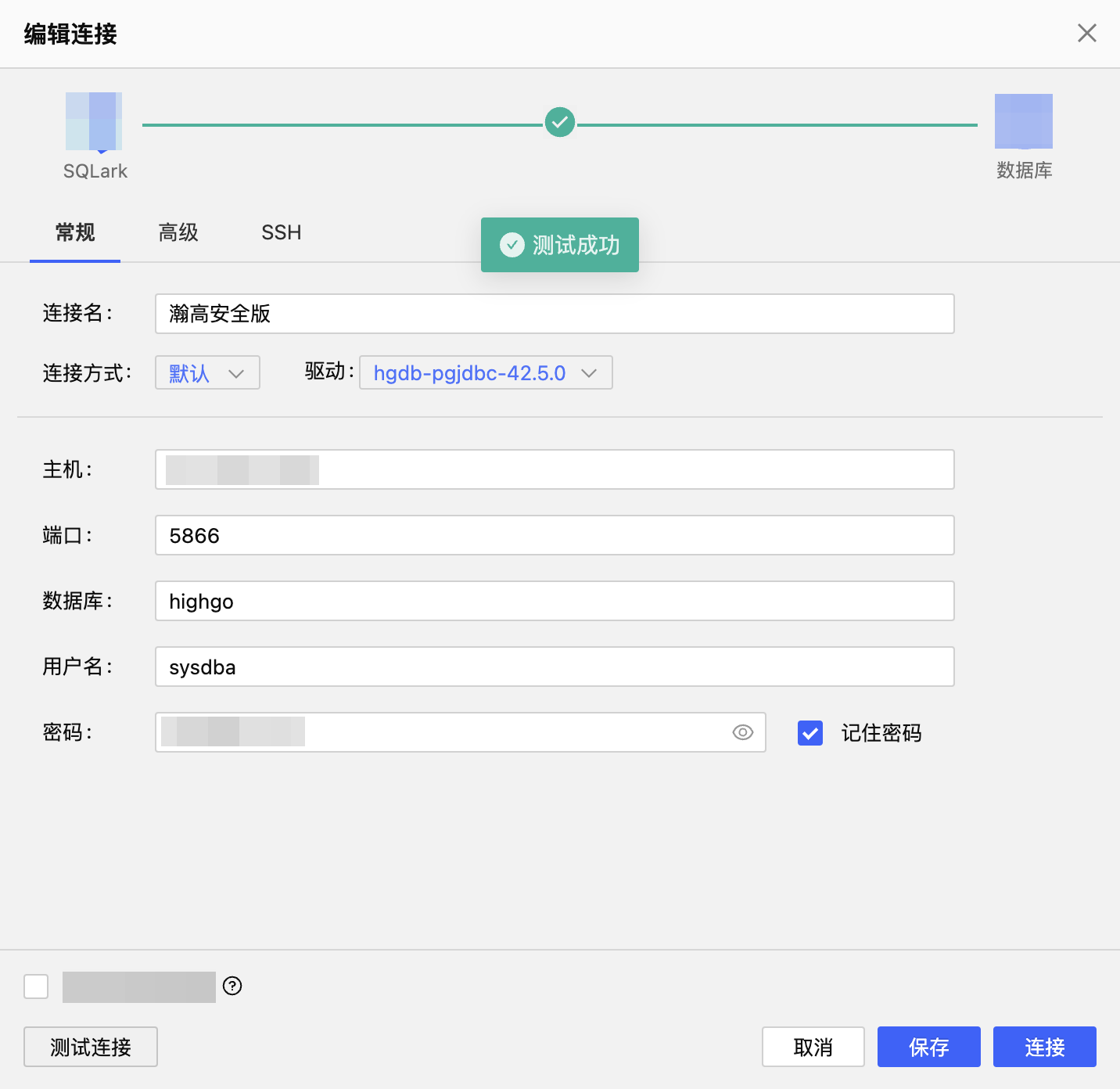The height and width of the screenshot is (1089, 1120).
Task: Uncheck the 记住密码 checkbox
Action: pos(809,733)
